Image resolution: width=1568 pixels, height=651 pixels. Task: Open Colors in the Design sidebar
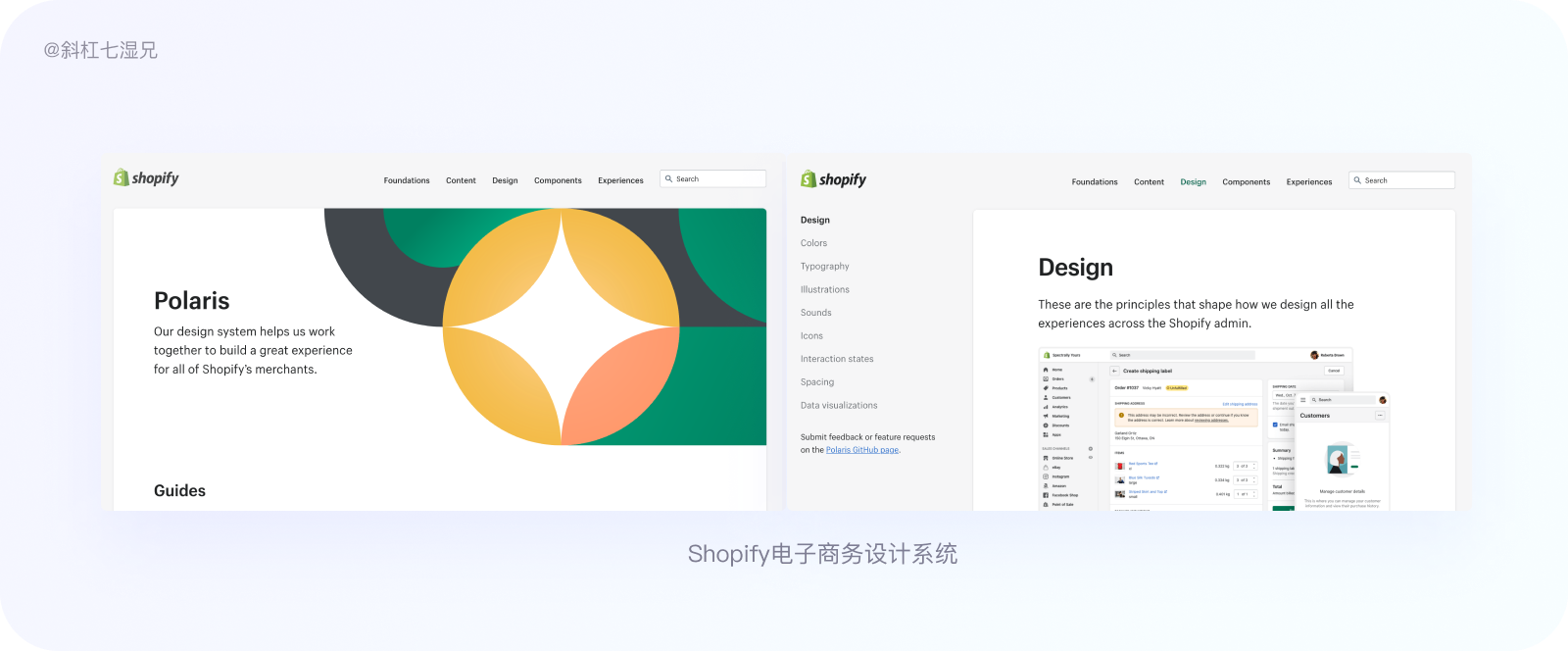point(813,243)
